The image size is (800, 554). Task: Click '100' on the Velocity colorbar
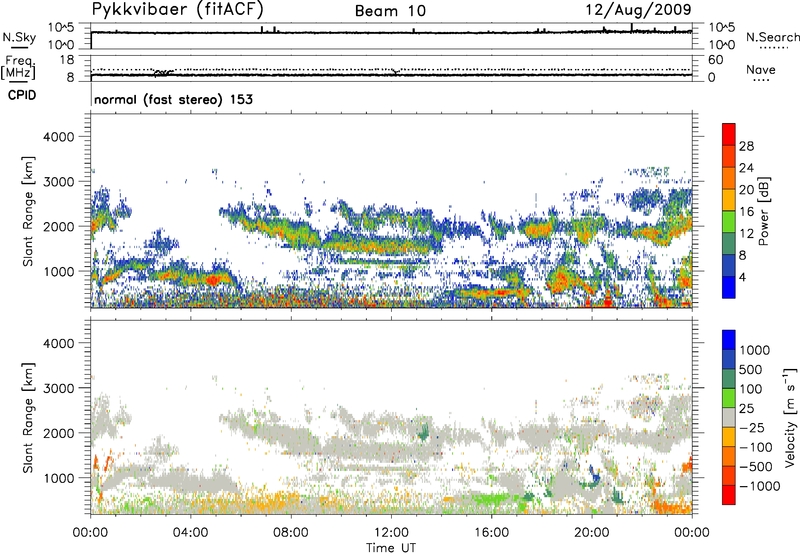[x=751, y=389]
